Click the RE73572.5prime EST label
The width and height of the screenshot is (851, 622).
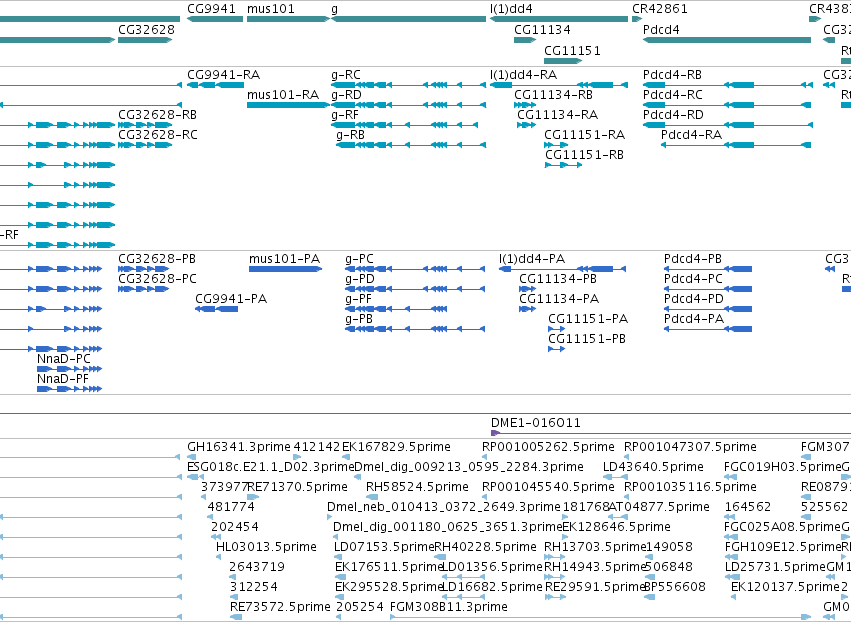280,607
